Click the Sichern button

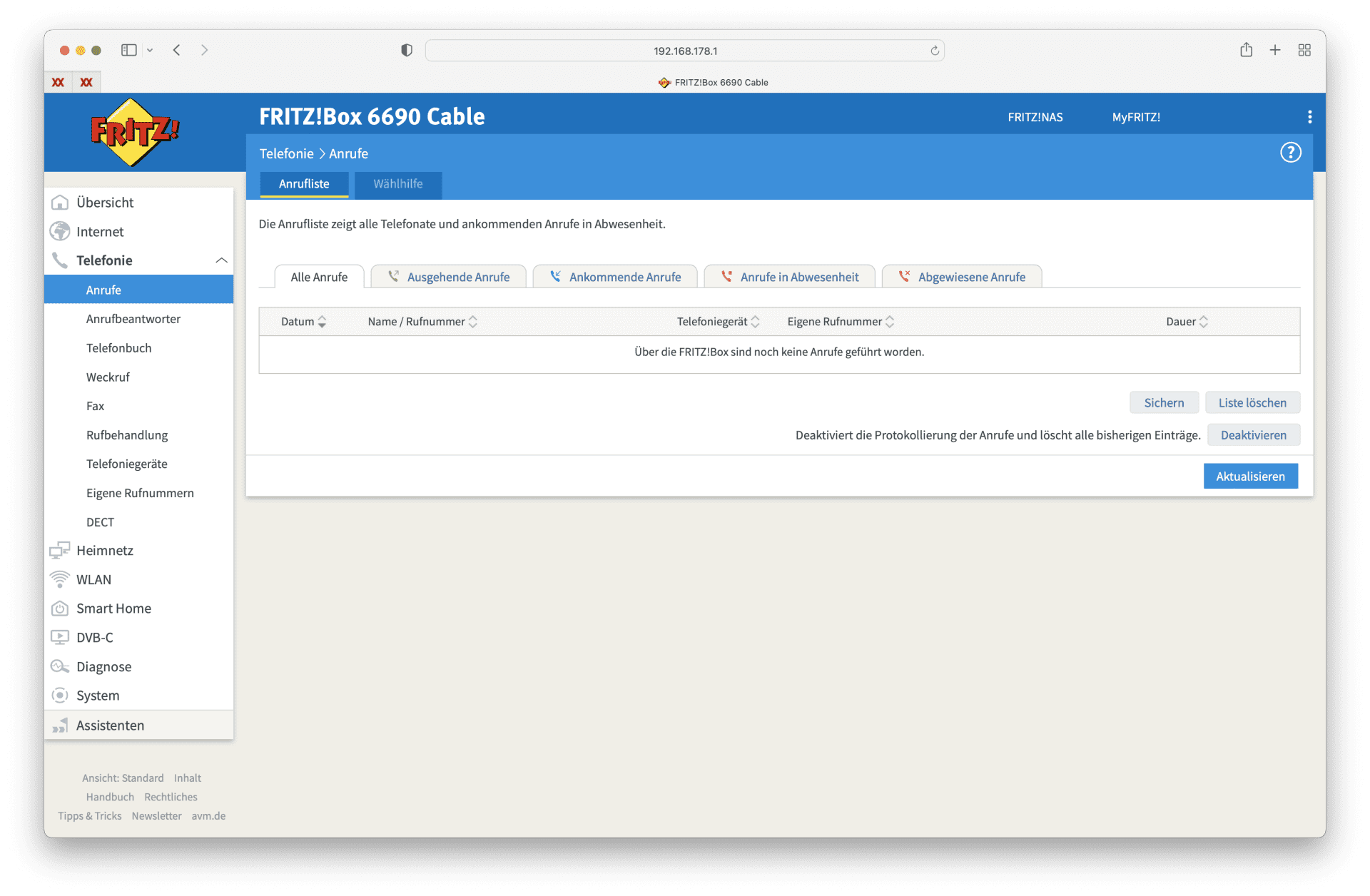(1164, 403)
